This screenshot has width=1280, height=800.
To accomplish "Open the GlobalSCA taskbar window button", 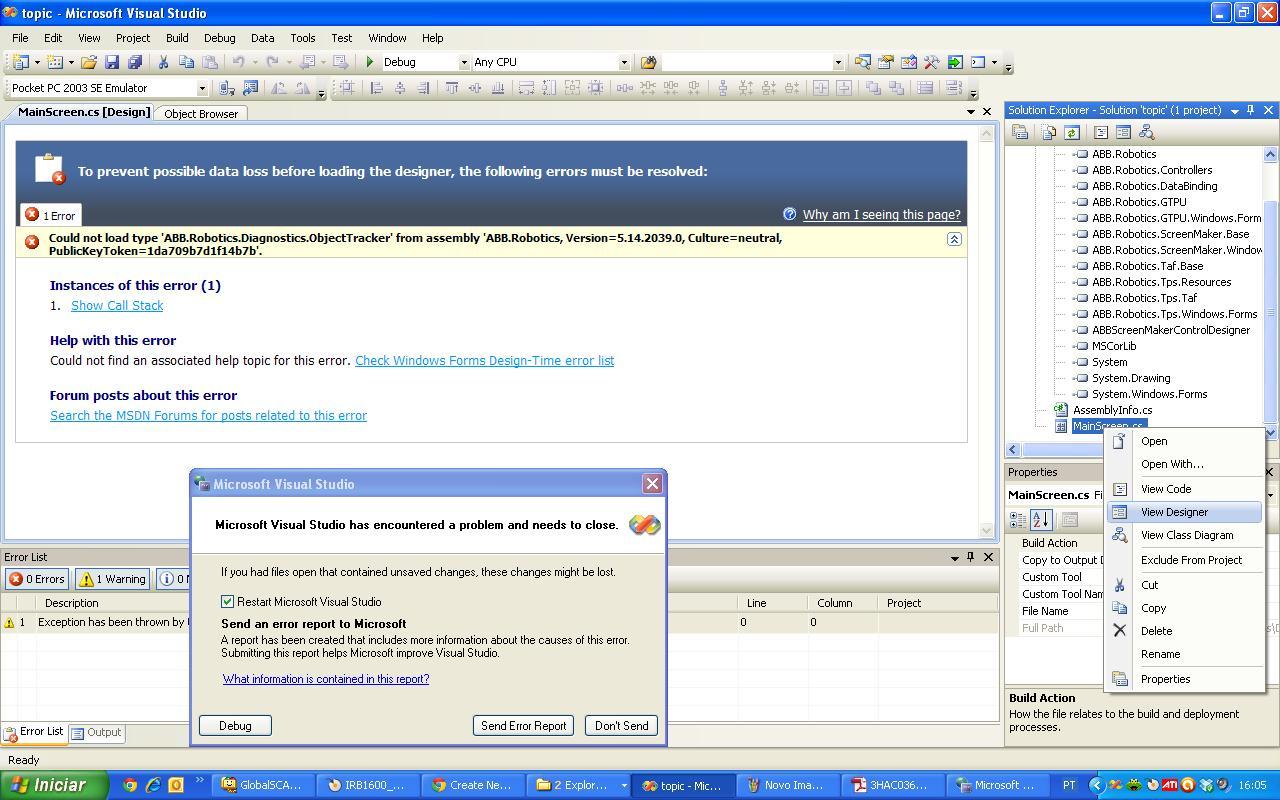I will coord(266,785).
